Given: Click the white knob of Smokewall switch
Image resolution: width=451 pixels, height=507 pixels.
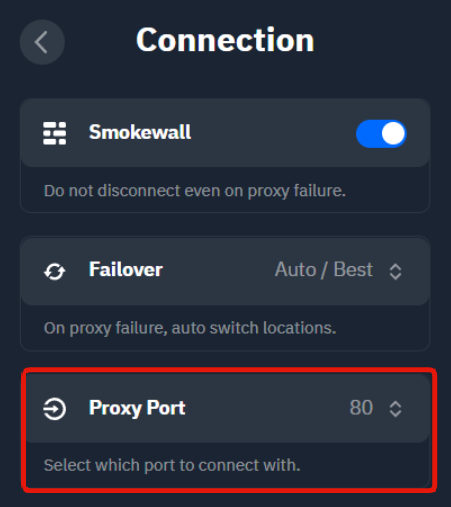Looking at the screenshot, I should (393, 134).
